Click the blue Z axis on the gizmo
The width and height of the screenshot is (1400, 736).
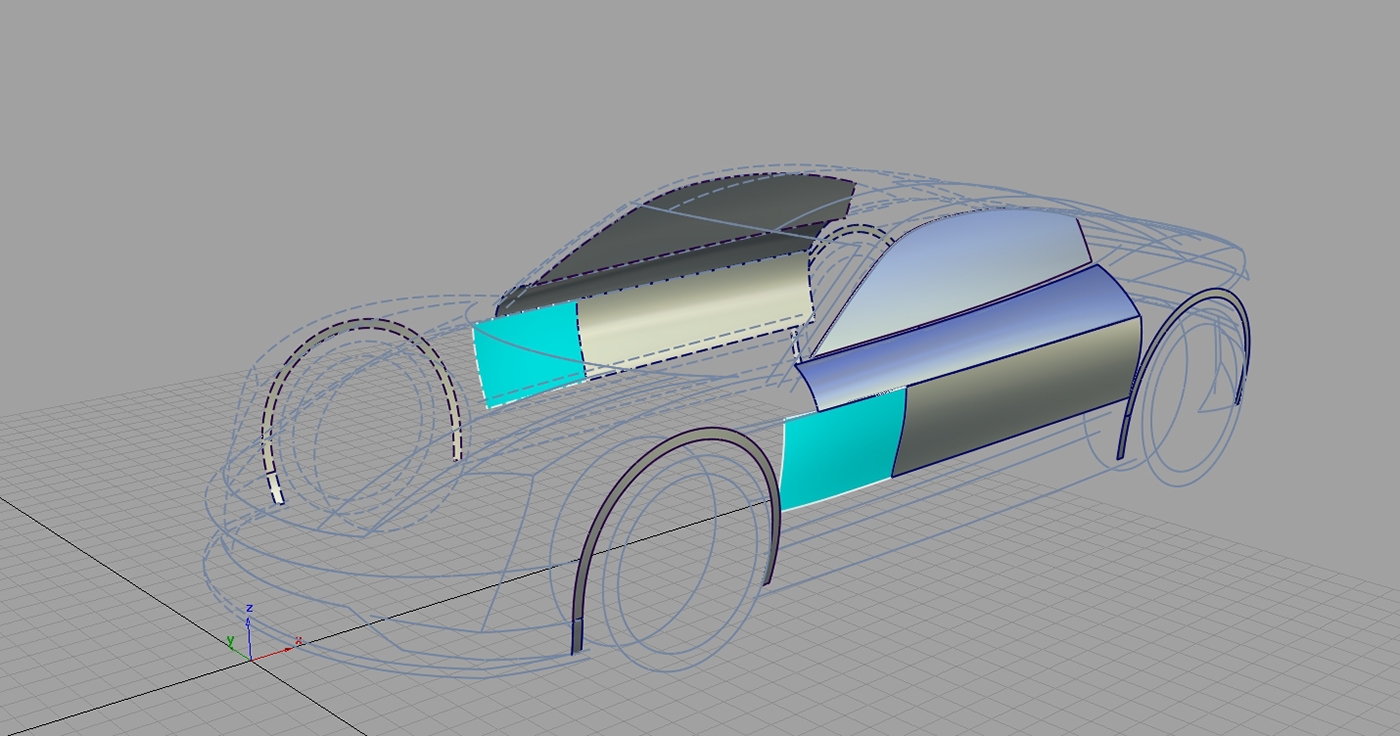point(249,625)
